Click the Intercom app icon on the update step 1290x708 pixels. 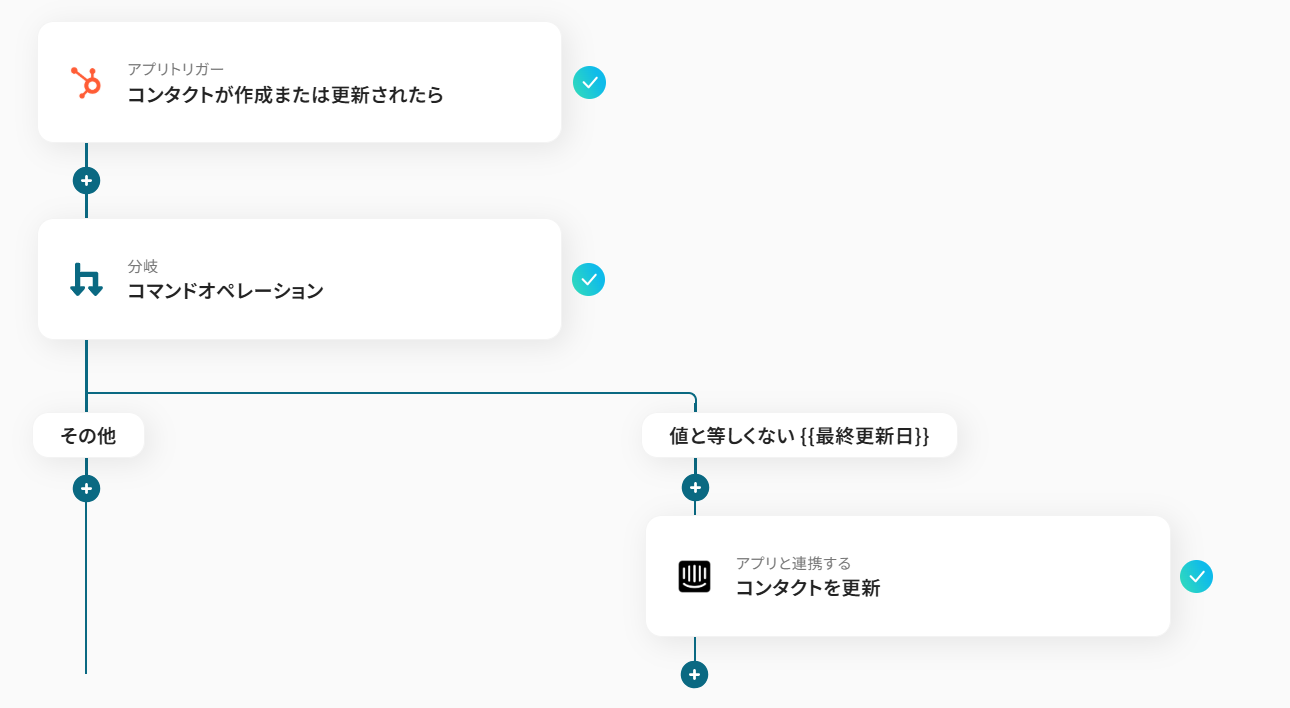(x=694, y=576)
